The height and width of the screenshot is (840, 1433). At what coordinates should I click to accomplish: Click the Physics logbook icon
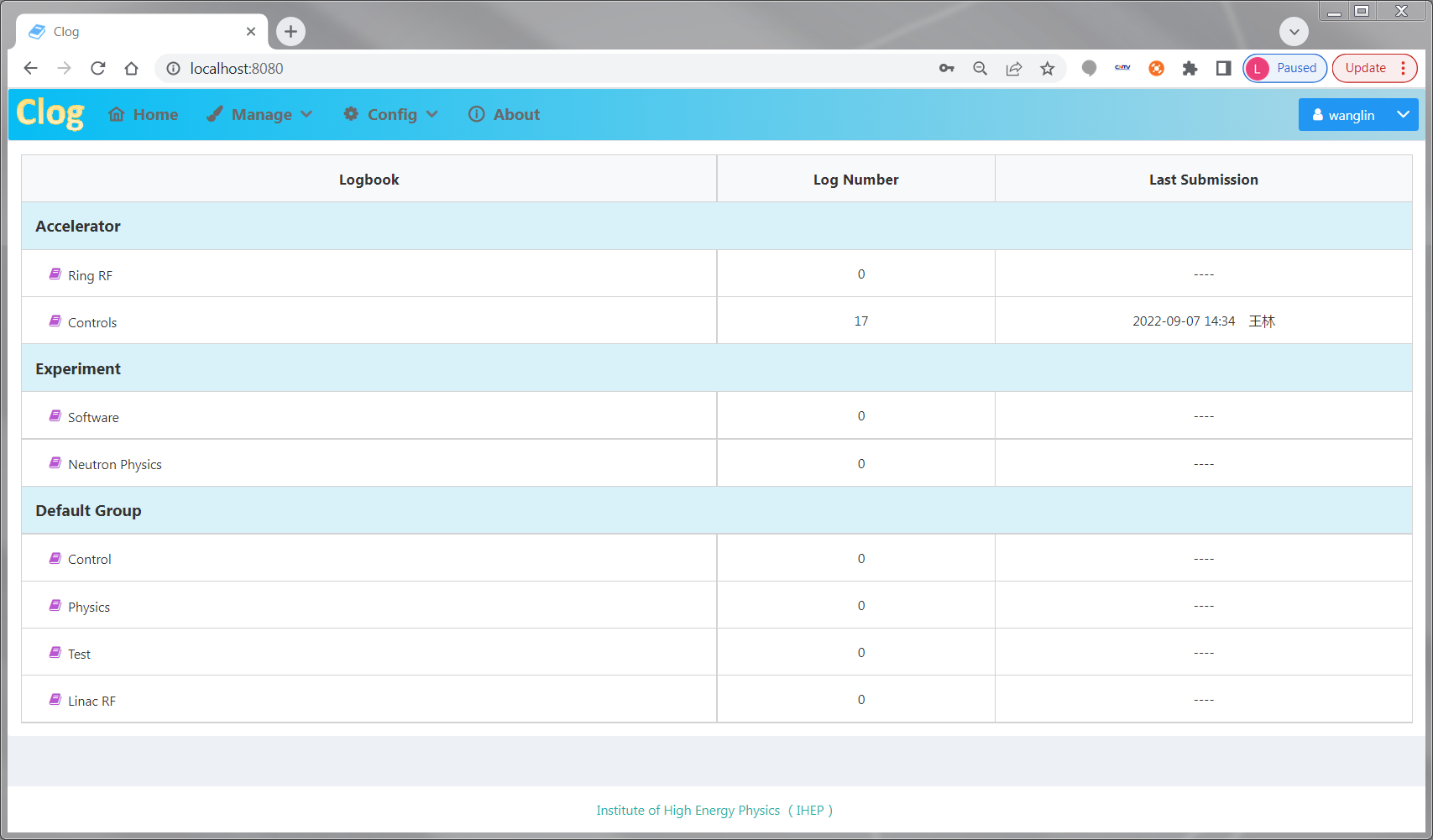tap(55, 605)
